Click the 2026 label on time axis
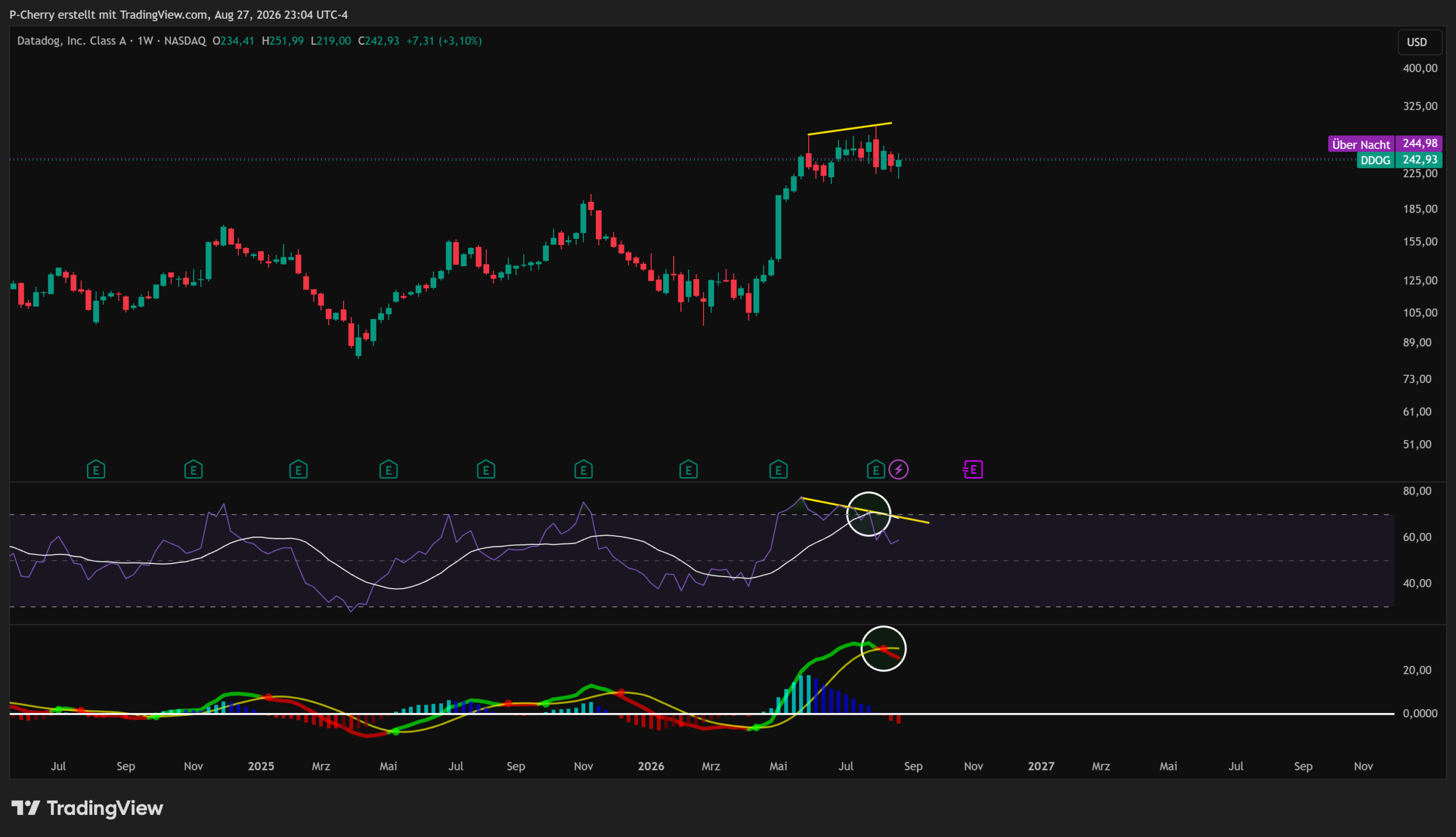1456x837 pixels. [651, 766]
